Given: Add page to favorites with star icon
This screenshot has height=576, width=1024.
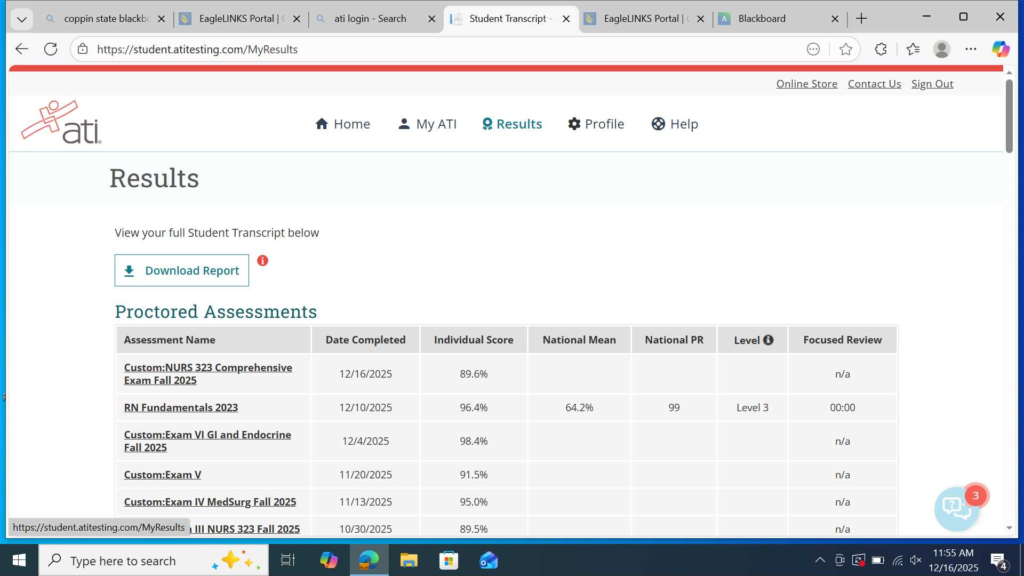Looking at the screenshot, I should pyautogui.click(x=846, y=49).
